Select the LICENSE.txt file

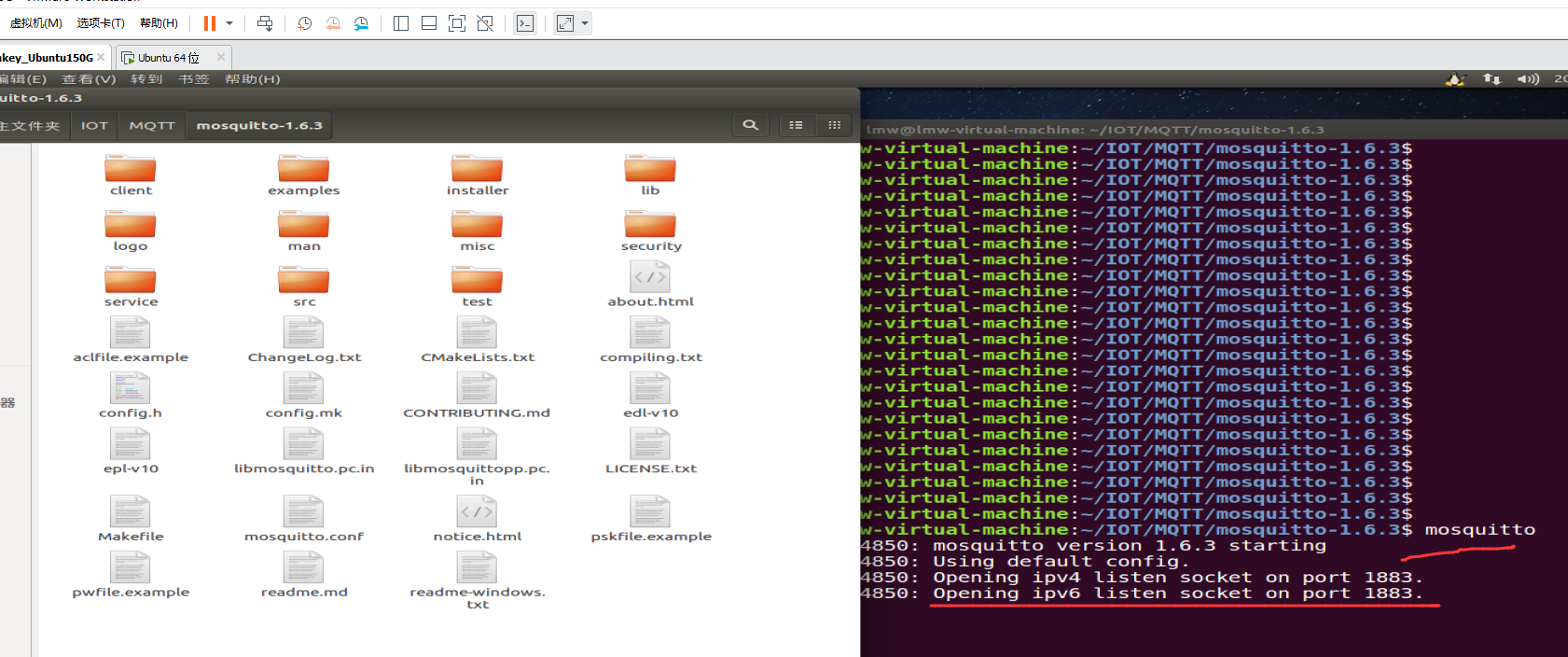(x=650, y=452)
